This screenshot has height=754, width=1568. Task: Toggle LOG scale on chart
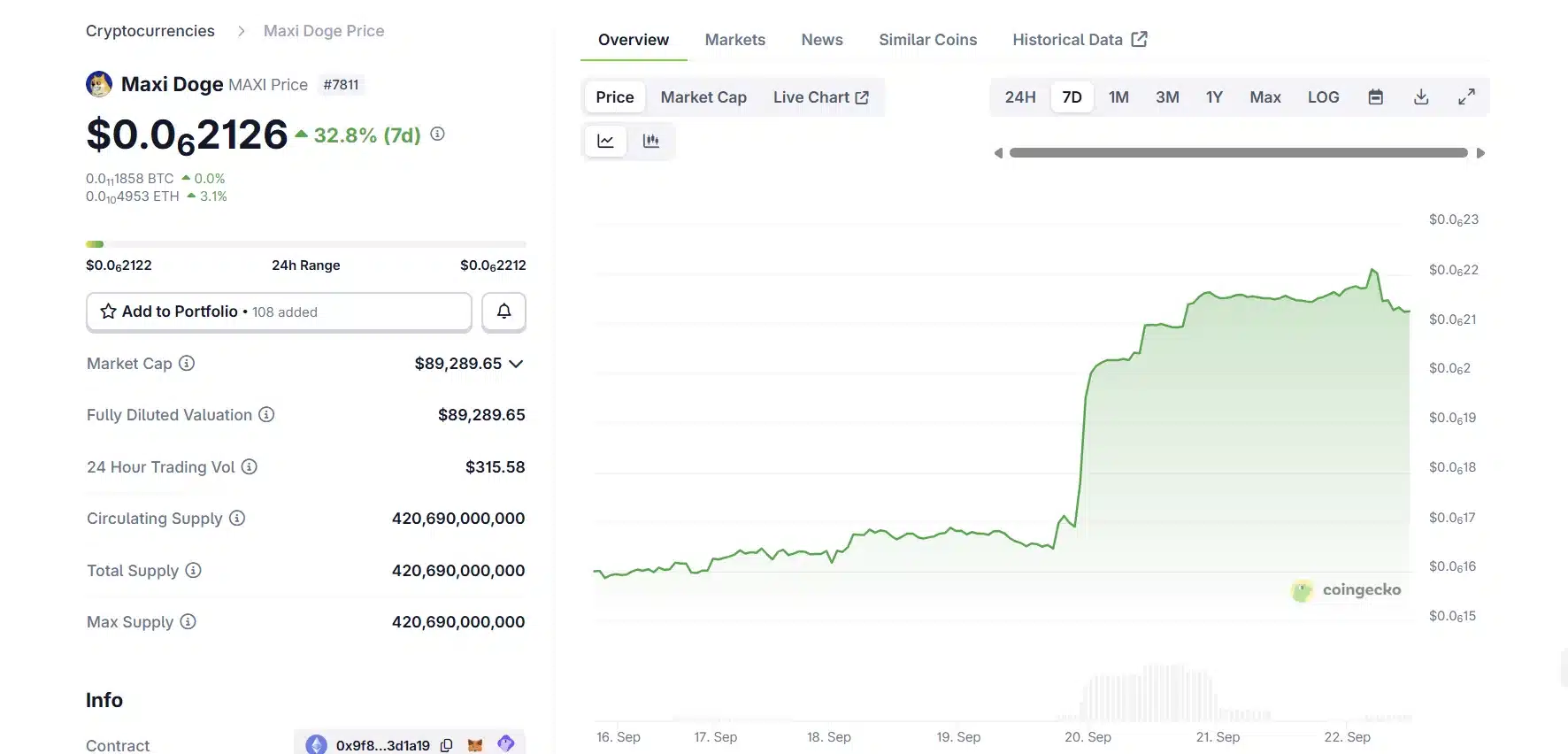pyautogui.click(x=1323, y=97)
